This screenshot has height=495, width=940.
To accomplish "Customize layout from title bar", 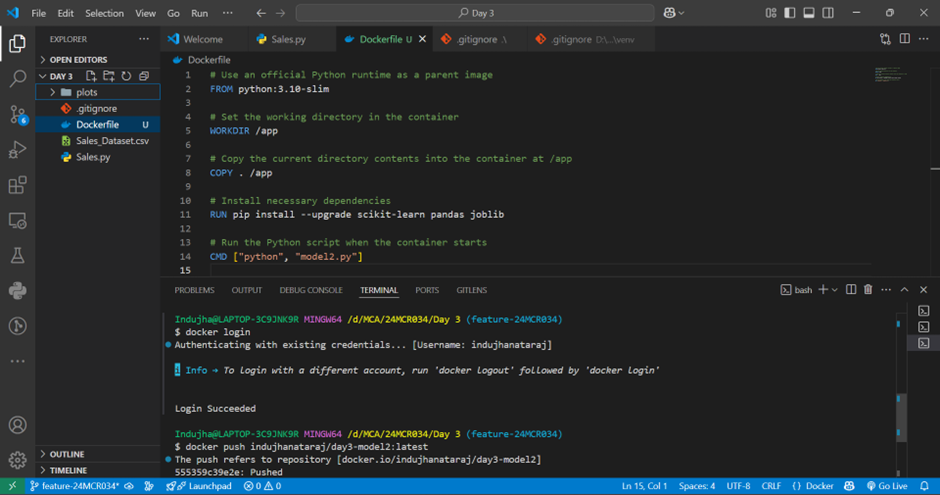I will tap(771, 13).
